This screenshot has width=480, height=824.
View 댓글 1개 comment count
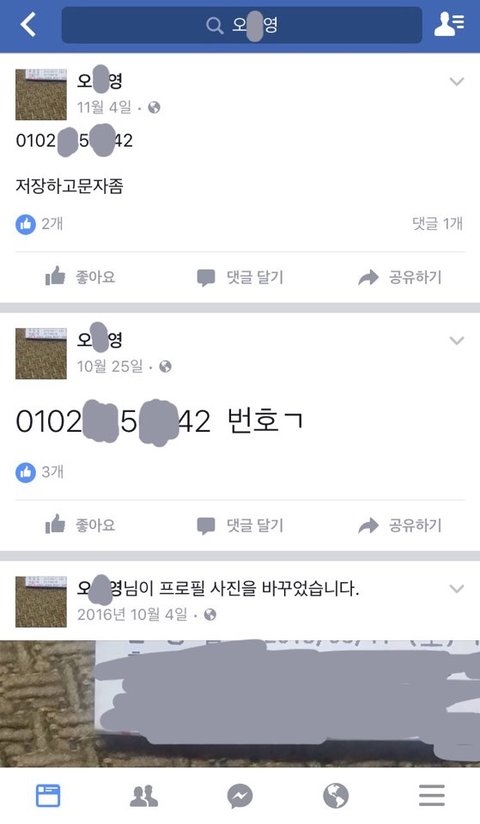click(437, 224)
